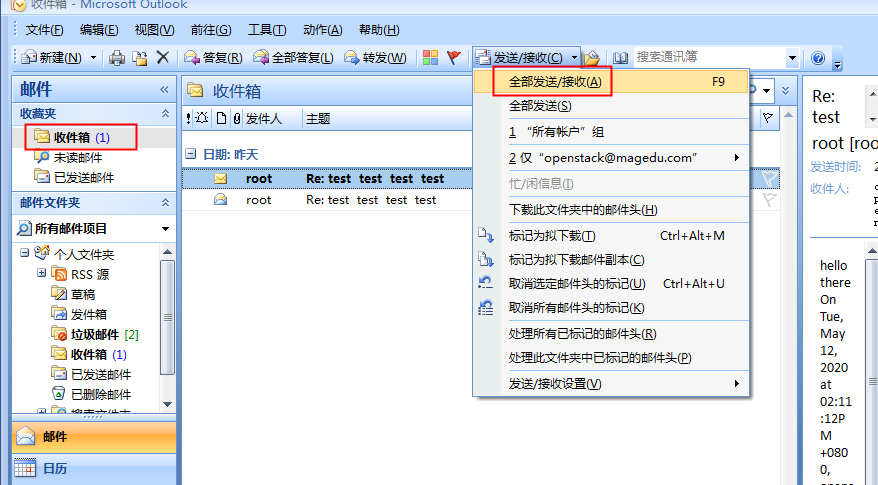
Task: Open the 已删除邮件 folder
Action: tap(91, 394)
